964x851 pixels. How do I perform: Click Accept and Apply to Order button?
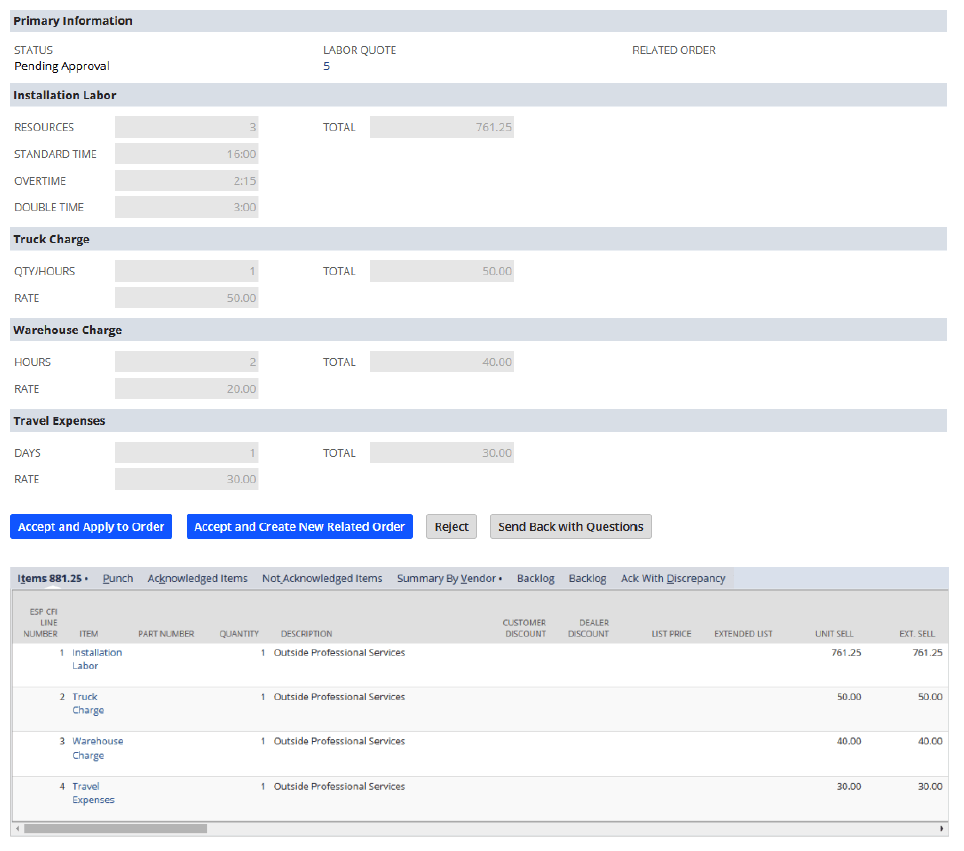[91, 526]
